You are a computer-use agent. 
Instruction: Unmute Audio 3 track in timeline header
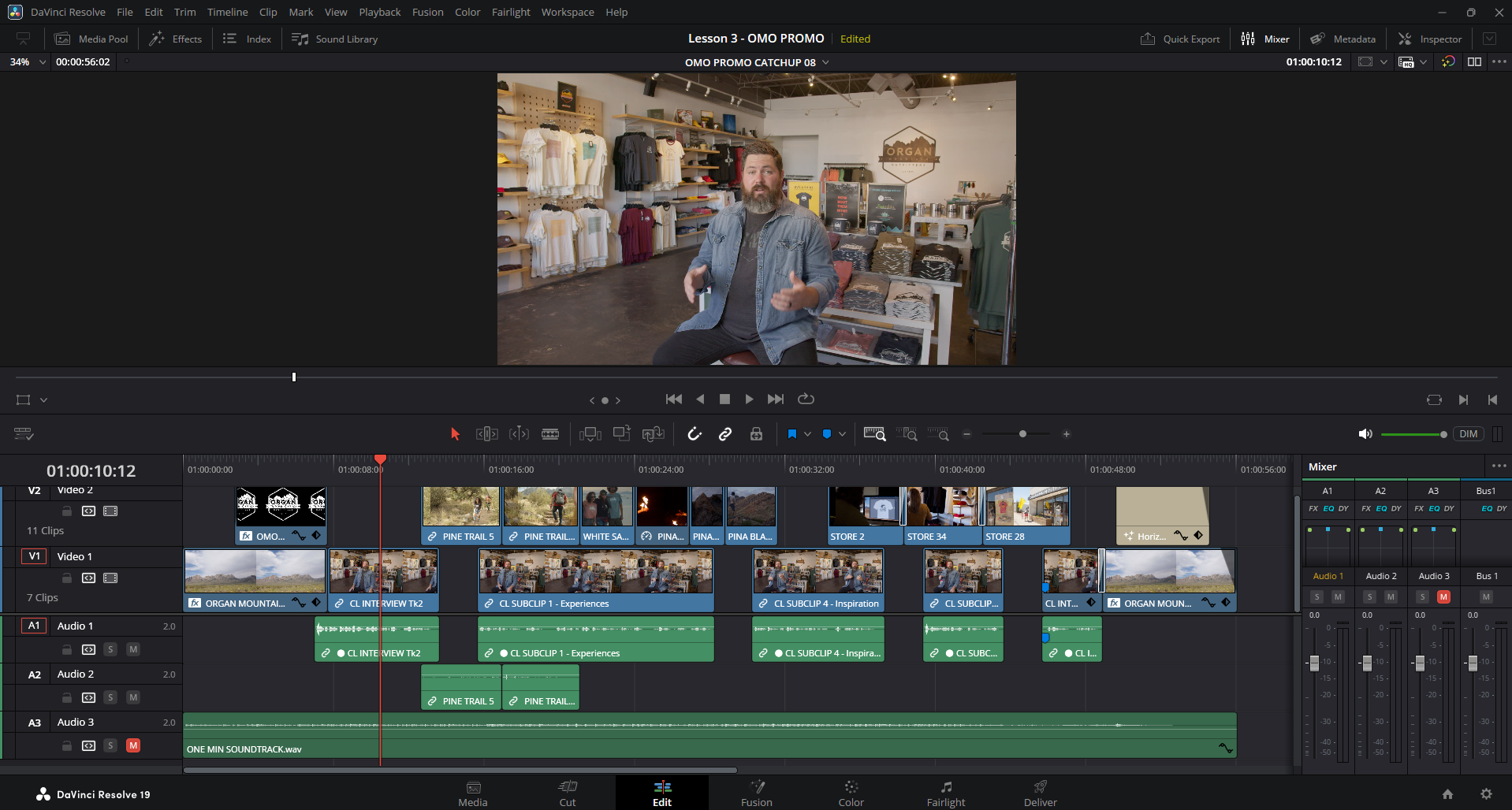133,745
